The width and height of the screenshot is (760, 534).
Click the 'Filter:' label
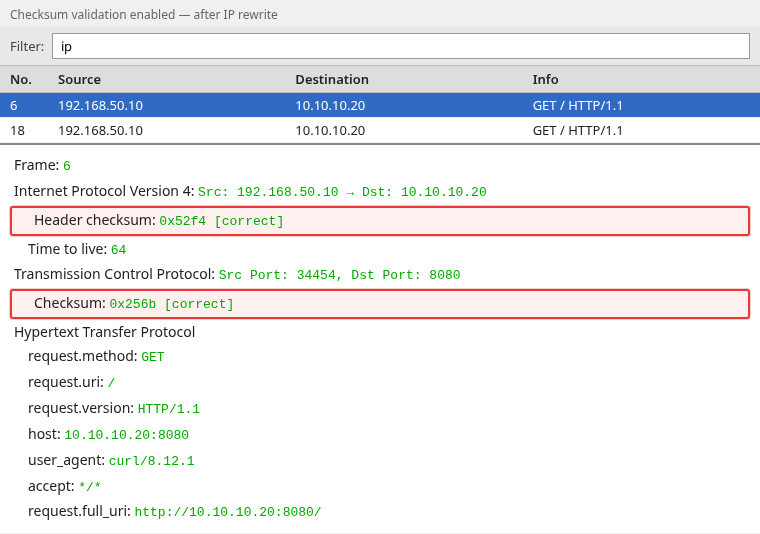click(x=27, y=47)
